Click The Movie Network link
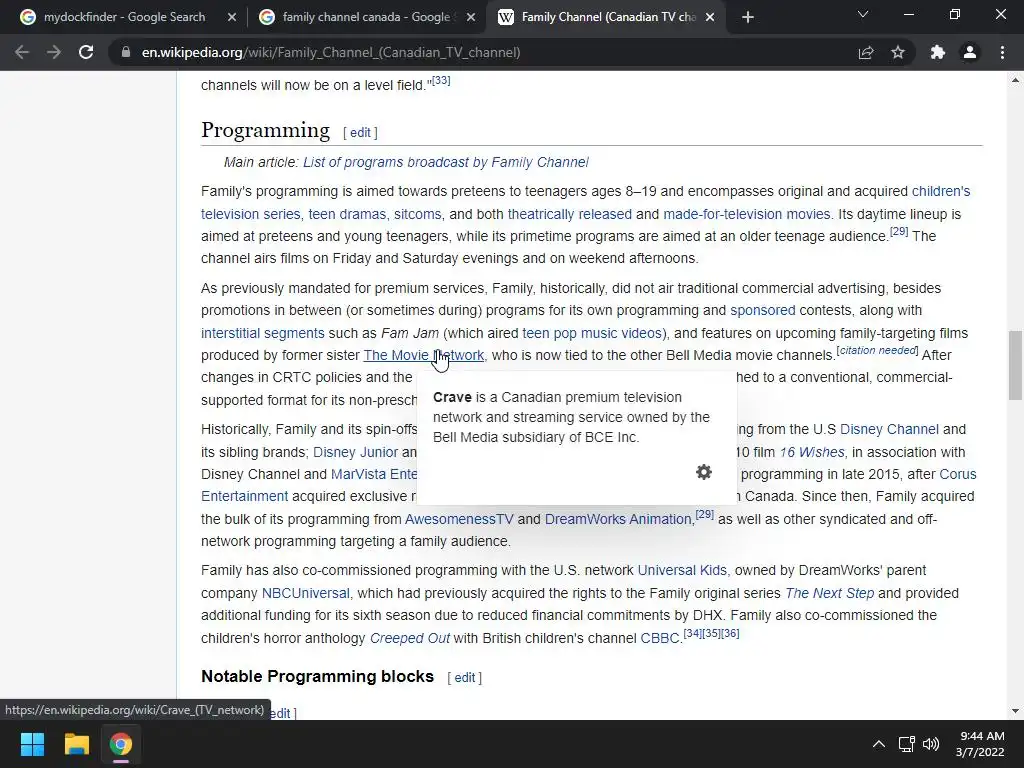The width and height of the screenshot is (1024, 768). click(x=424, y=355)
